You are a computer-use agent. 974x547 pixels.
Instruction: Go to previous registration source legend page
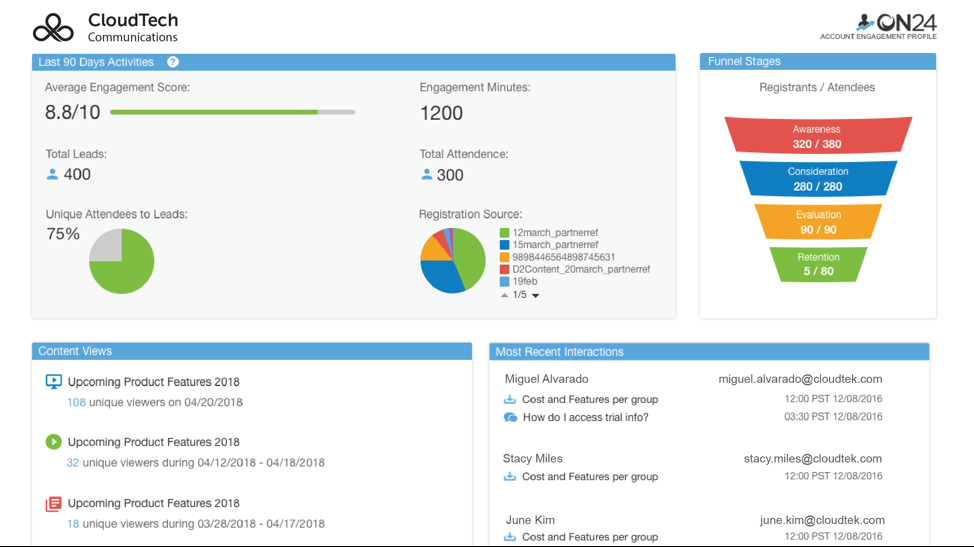pyautogui.click(x=504, y=295)
